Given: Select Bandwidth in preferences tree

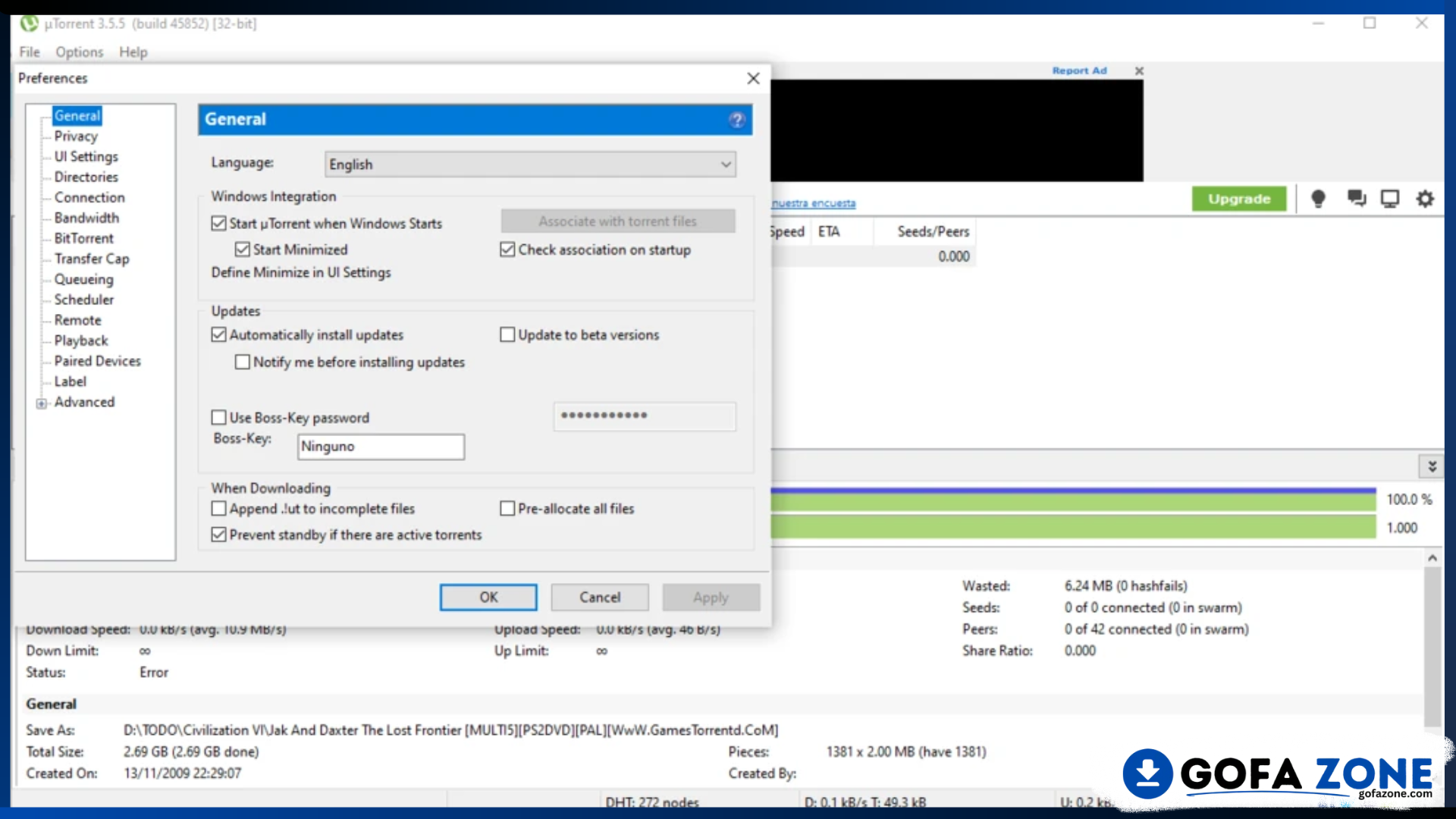Looking at the screenshot, I should 86,218.
